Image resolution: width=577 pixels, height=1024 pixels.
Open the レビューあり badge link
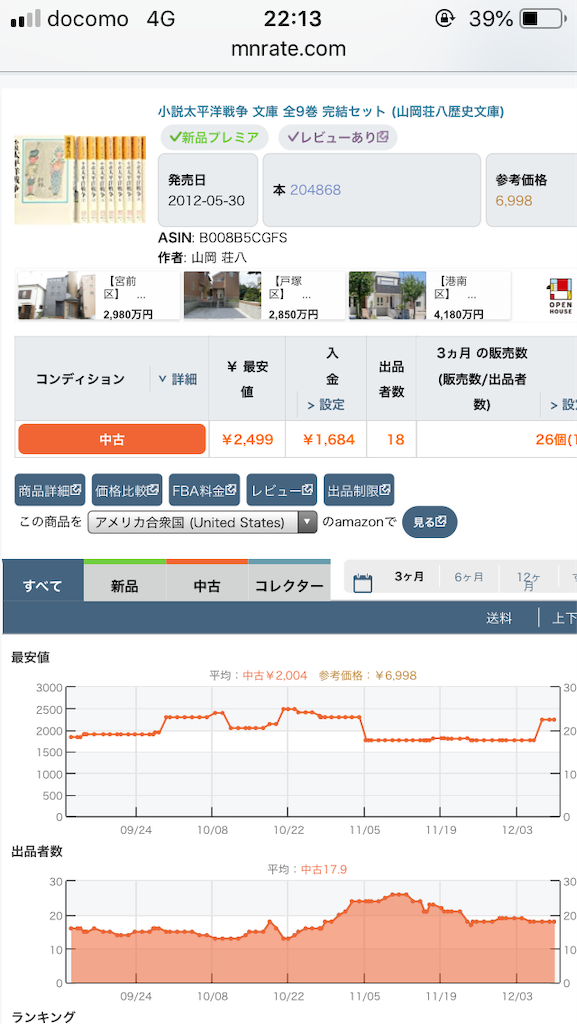click(x=337, y=137)
